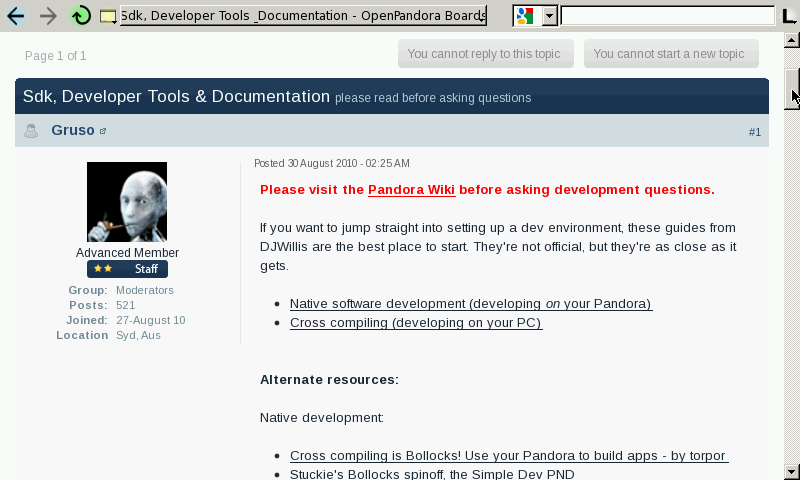This screenshot has height=480, width=800.
Task: Click the location Syd, Aus
Action: (138, 335)
